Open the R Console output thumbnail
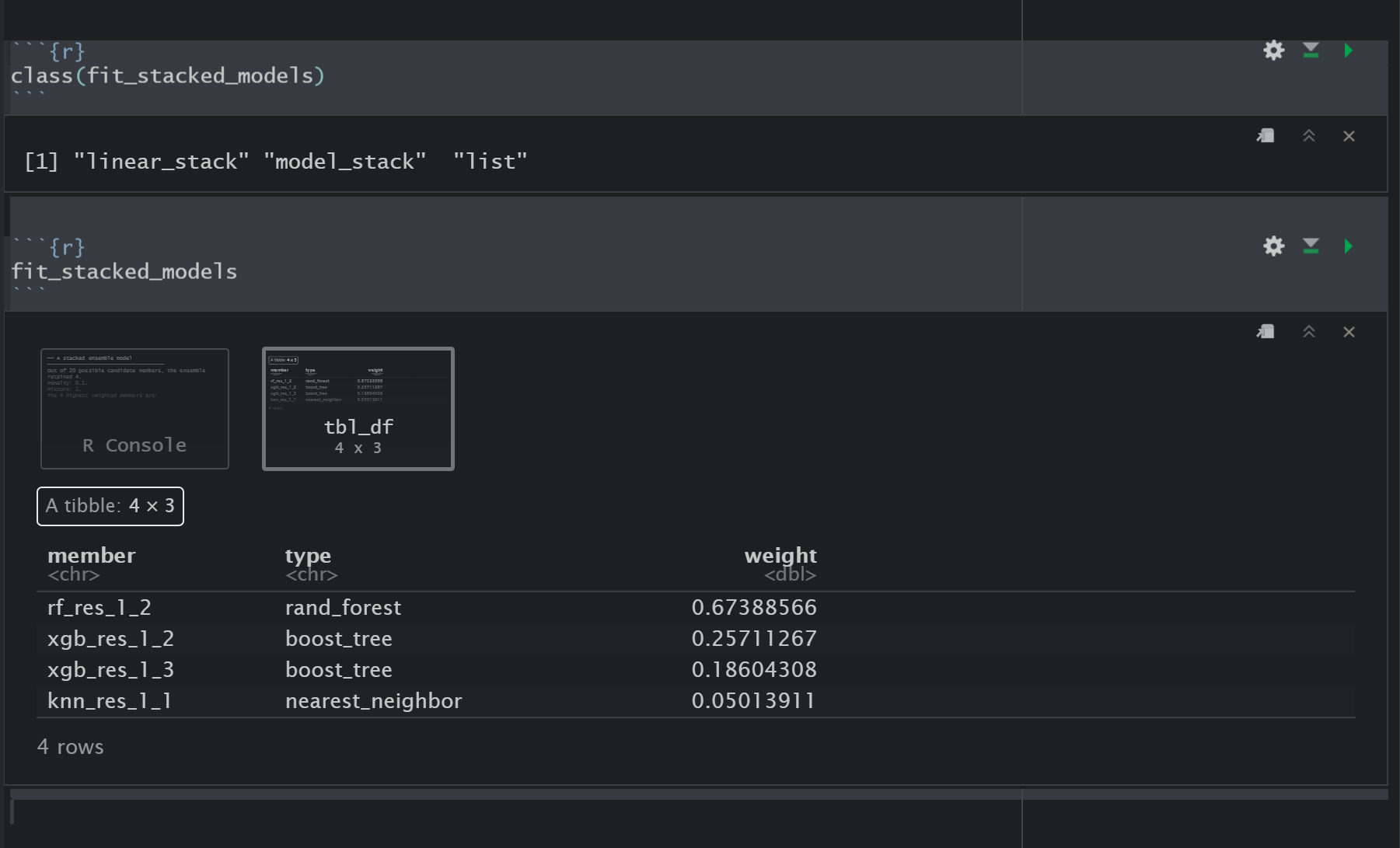 [x=134, y=409]
